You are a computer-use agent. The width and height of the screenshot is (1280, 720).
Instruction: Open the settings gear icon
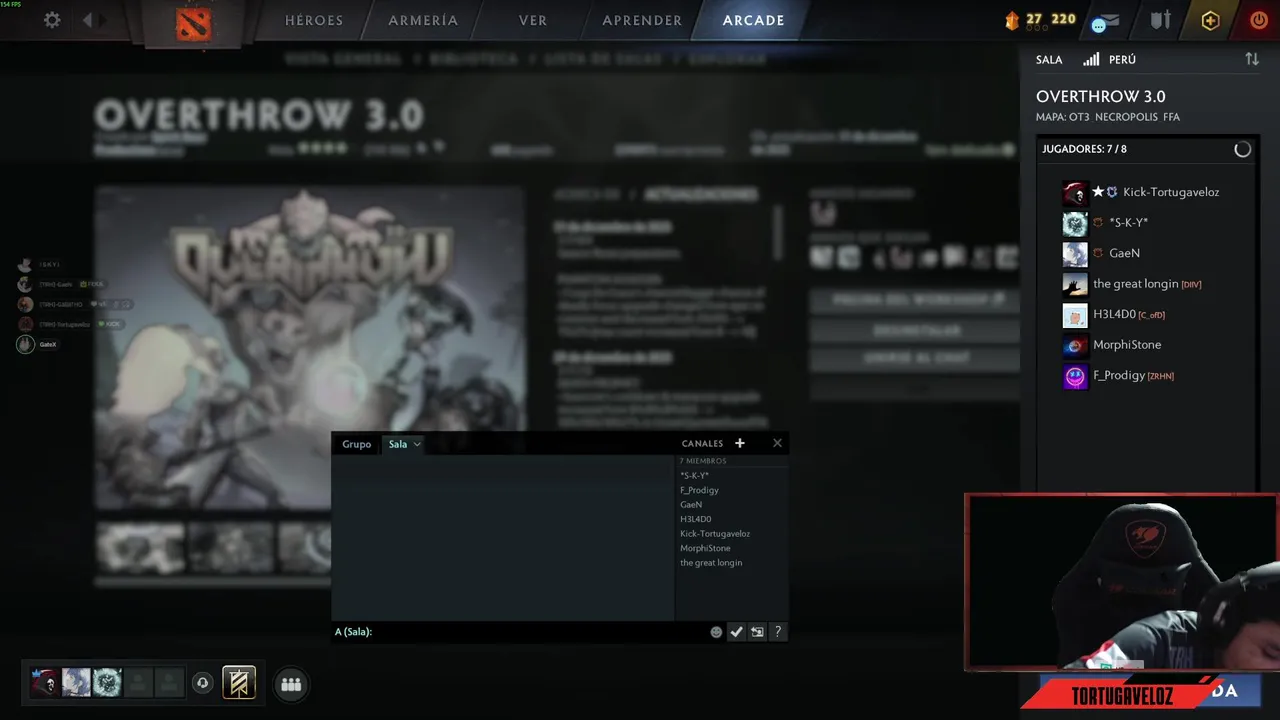pyautogui.click(x=52, y=20)
